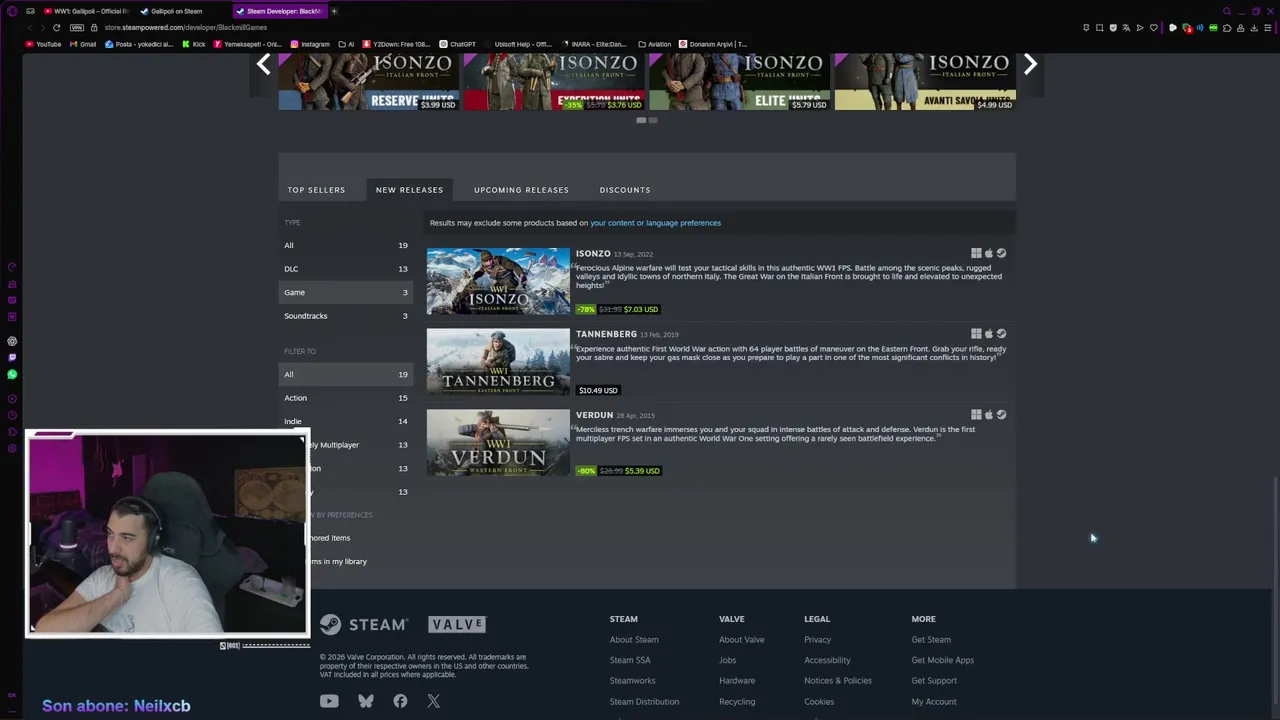The image size is (1280, 720).
Task: Open Accessibility footer link
Action: point(827,660)
